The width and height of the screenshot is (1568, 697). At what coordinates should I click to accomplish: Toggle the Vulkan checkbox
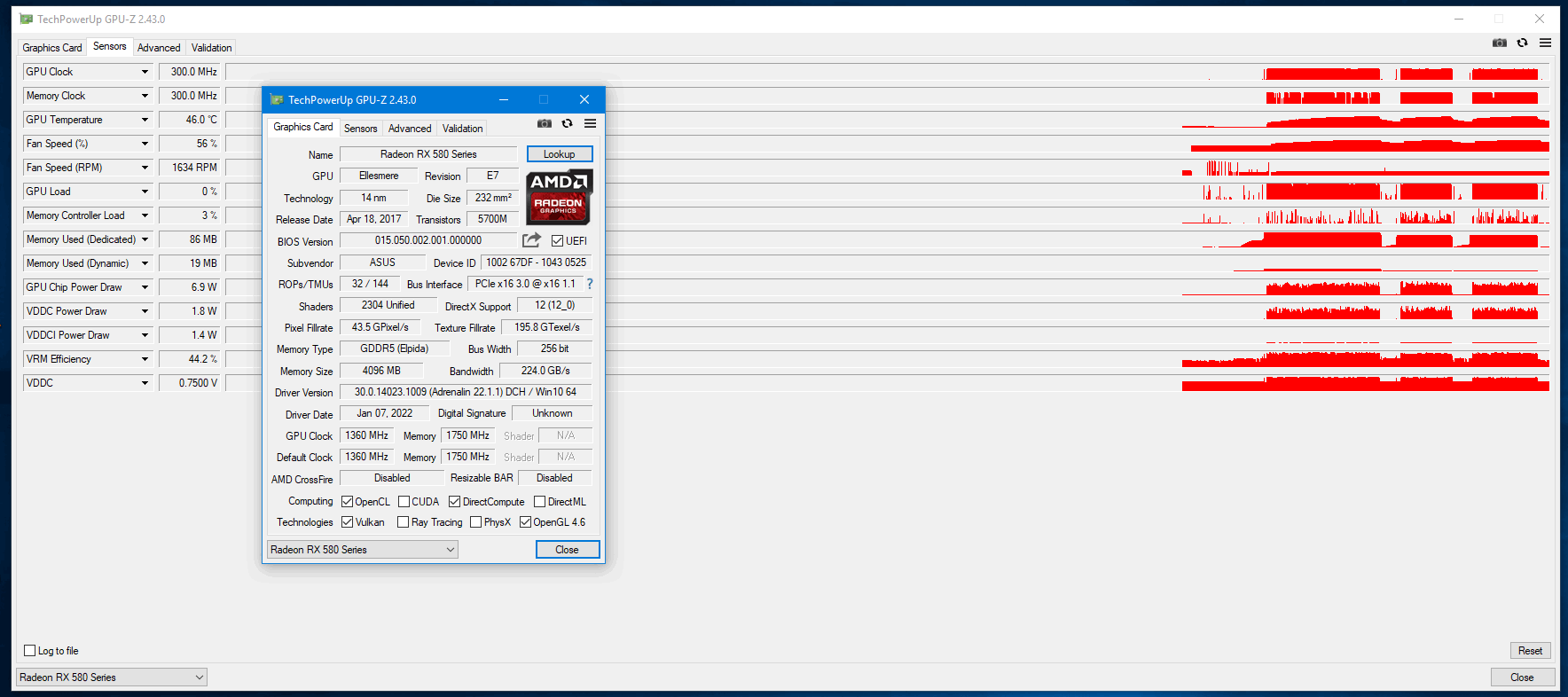point(348,522)
